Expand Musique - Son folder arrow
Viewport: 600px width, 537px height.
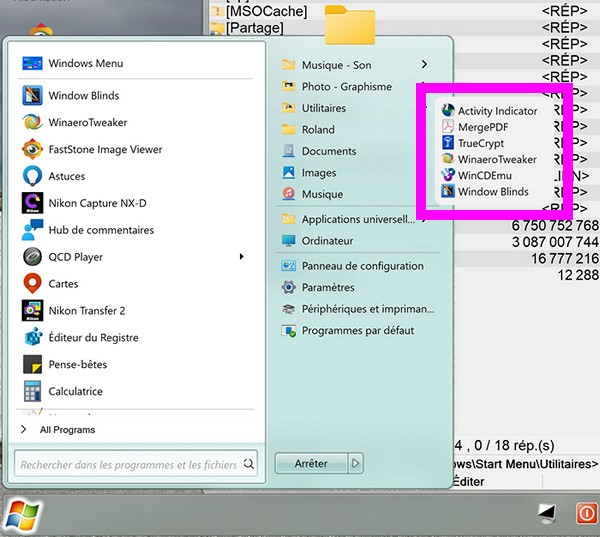pyautogui.click(x=424, y=64)
